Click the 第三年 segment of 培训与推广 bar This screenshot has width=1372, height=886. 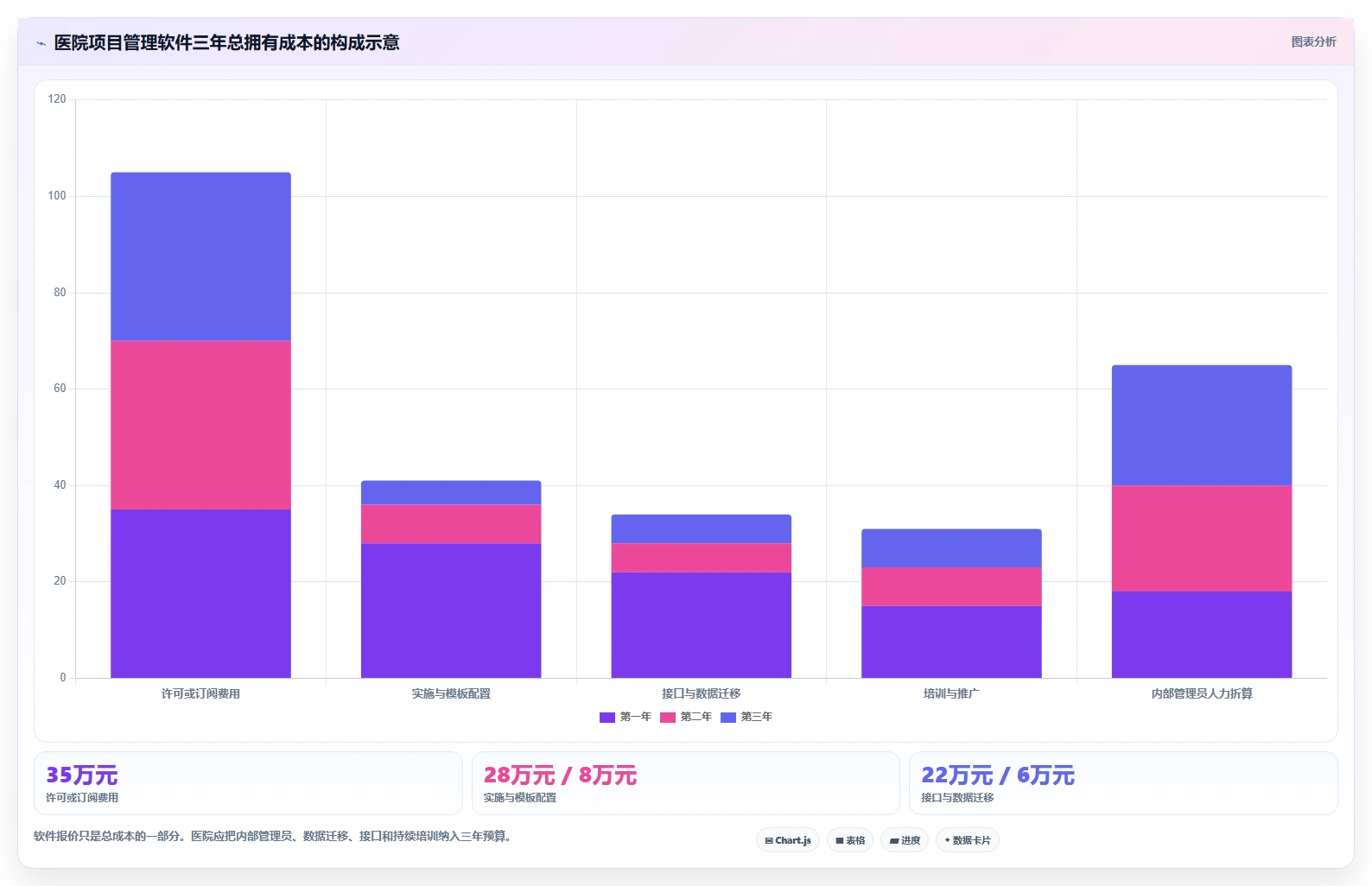[x=951, y=548]
